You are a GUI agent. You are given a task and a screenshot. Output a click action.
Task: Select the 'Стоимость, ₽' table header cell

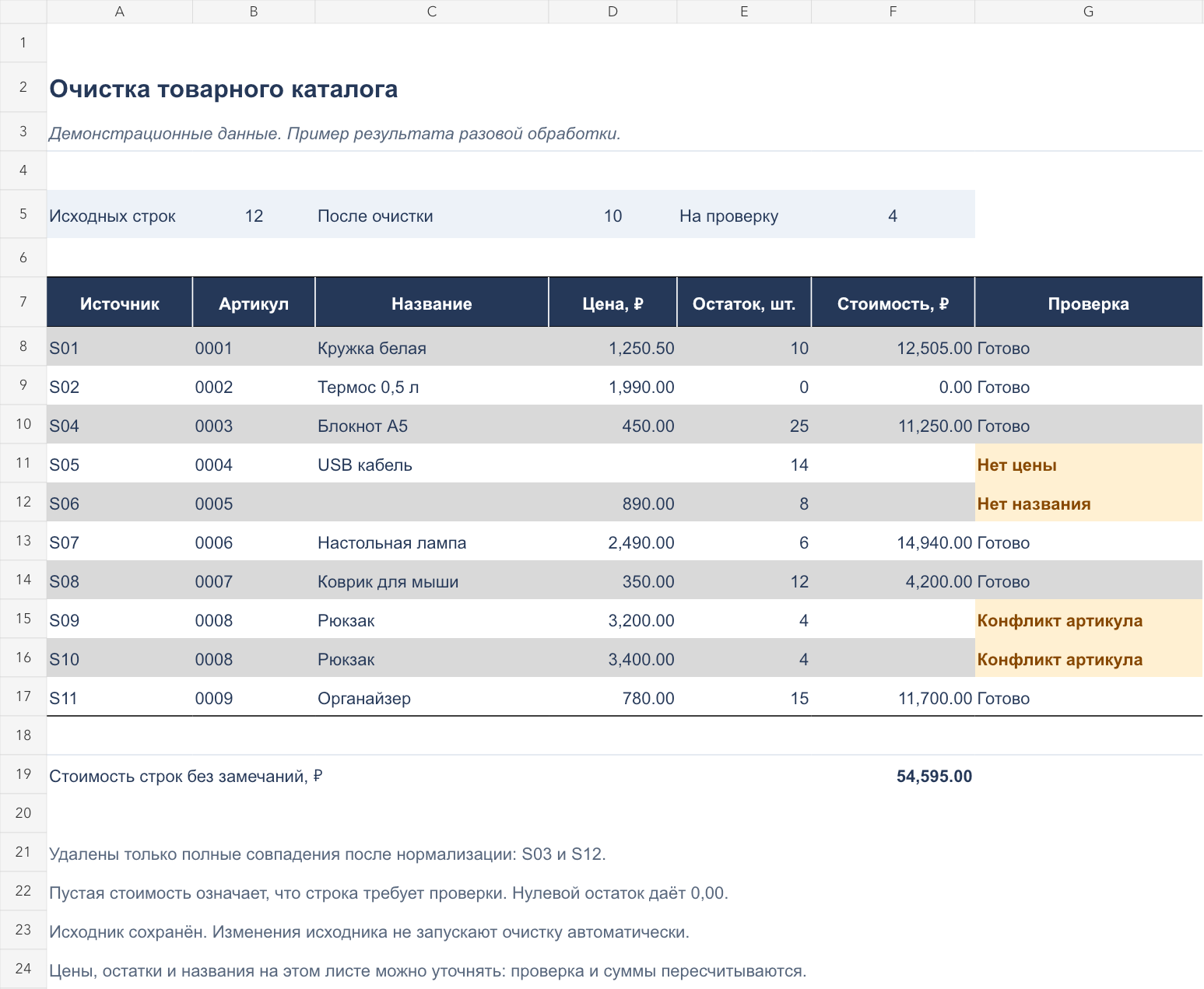(893, 303)
